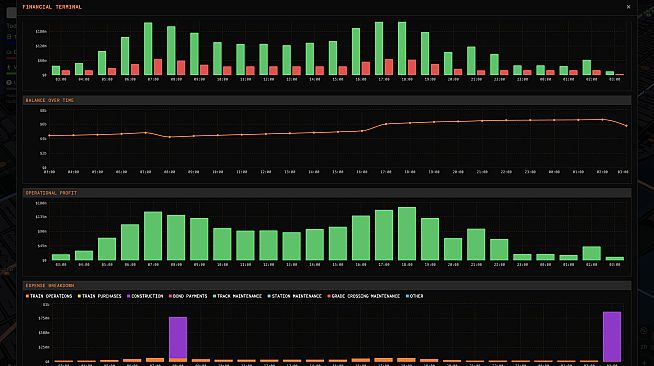654x366 pixels.
Task: Click the Financial Terminal title text
Action: pos(52,7)
